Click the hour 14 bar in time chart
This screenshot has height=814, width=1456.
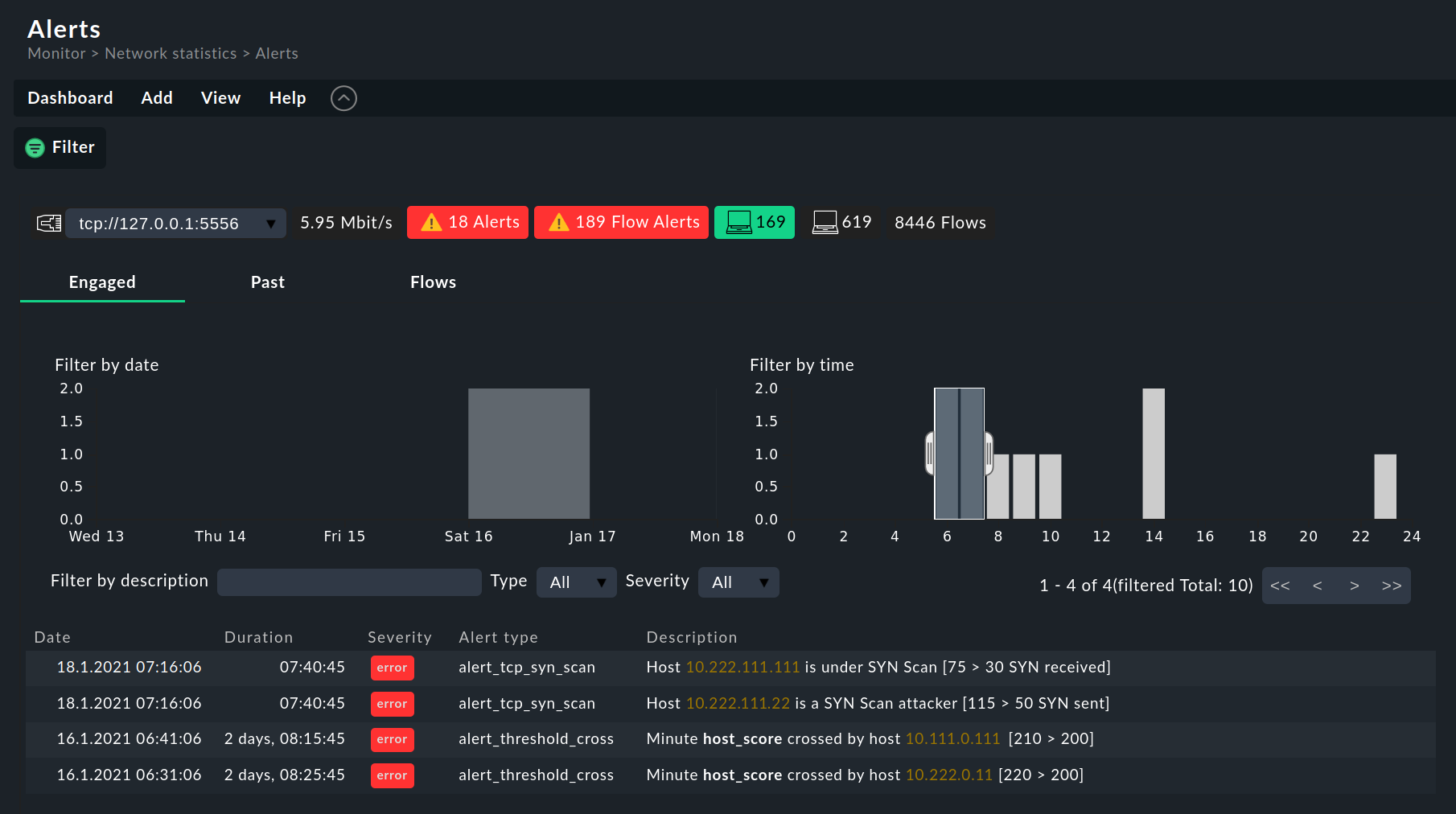(x=1154, y=454)
